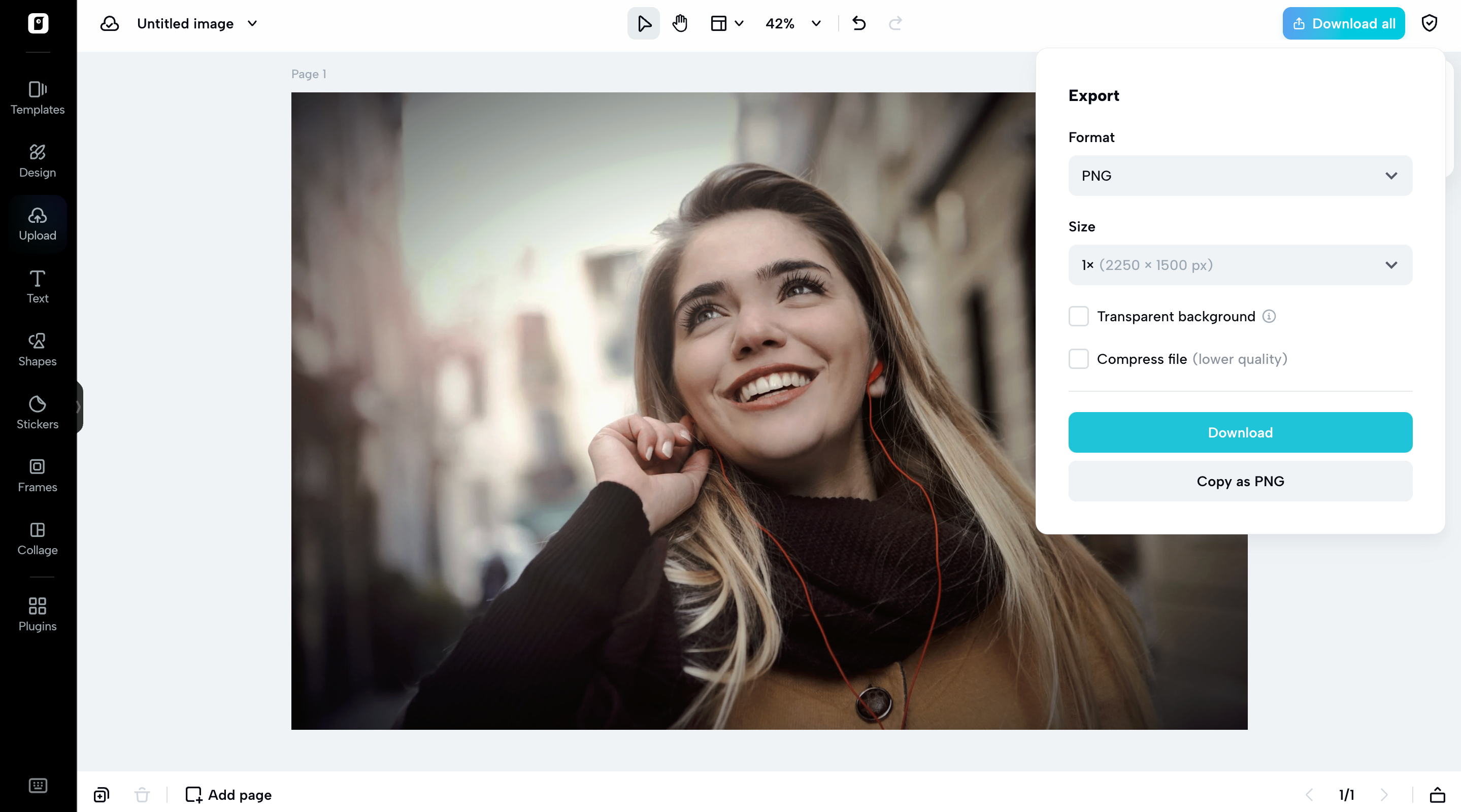The height and width of the screenshot is (812, 1461).
Task: Open the Untitled image title menu
Action: [x=252, y=23]
